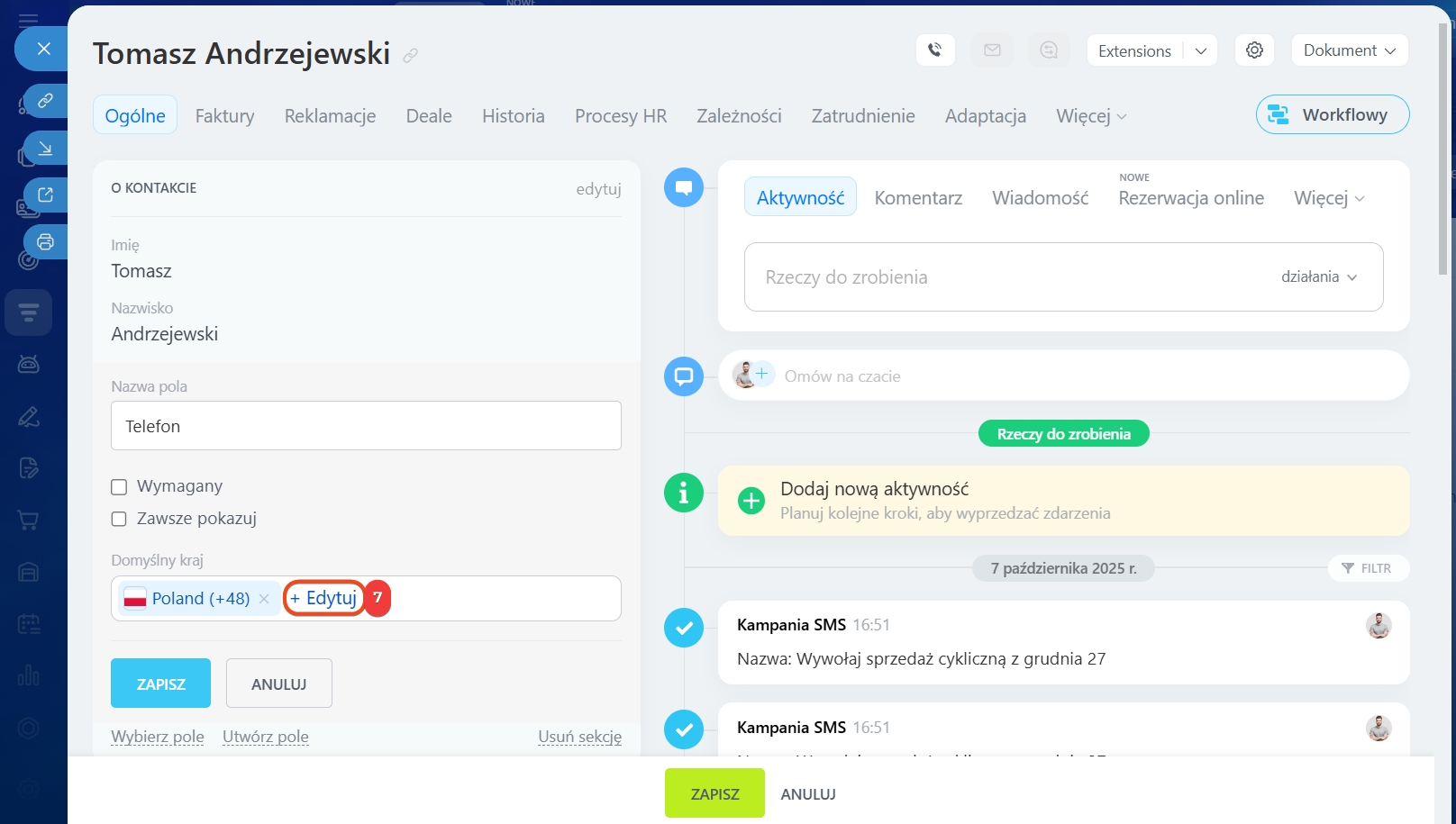Tick the Zawsze pokazuj checkbox

click(119, 520)
